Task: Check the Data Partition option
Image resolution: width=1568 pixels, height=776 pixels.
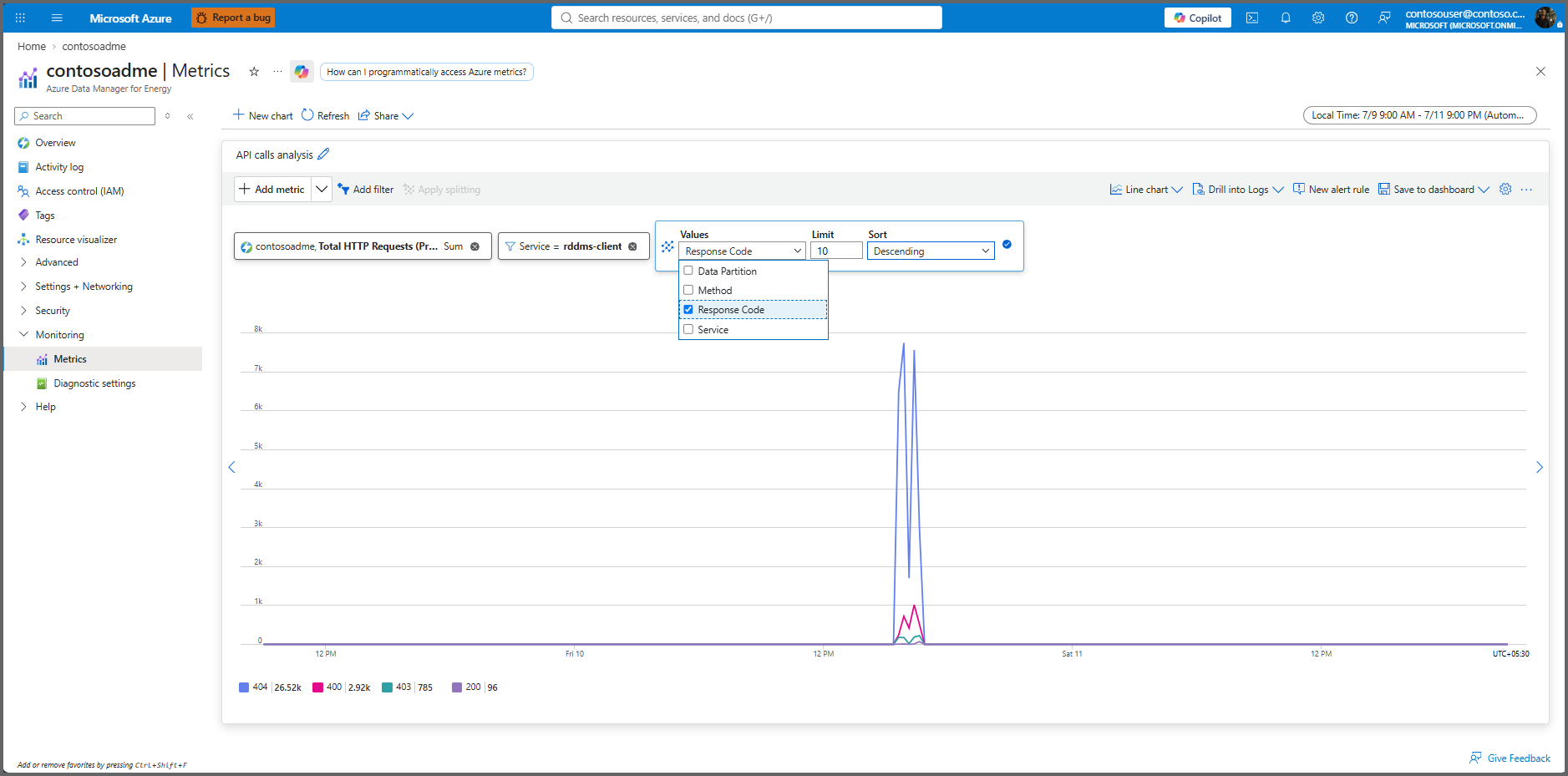Action: (x=688, y=271)
